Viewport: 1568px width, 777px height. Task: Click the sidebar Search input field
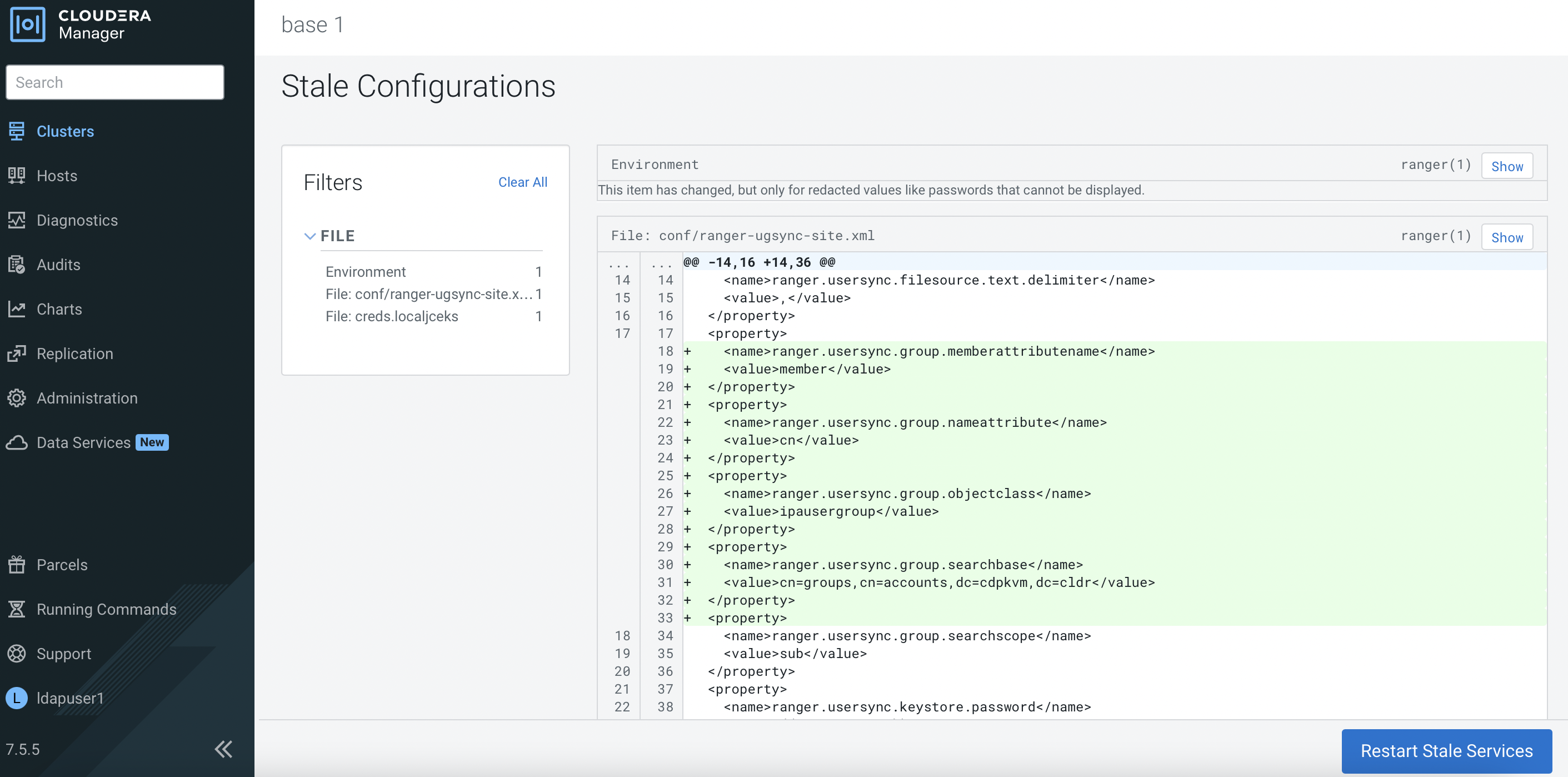coord(115,82)
